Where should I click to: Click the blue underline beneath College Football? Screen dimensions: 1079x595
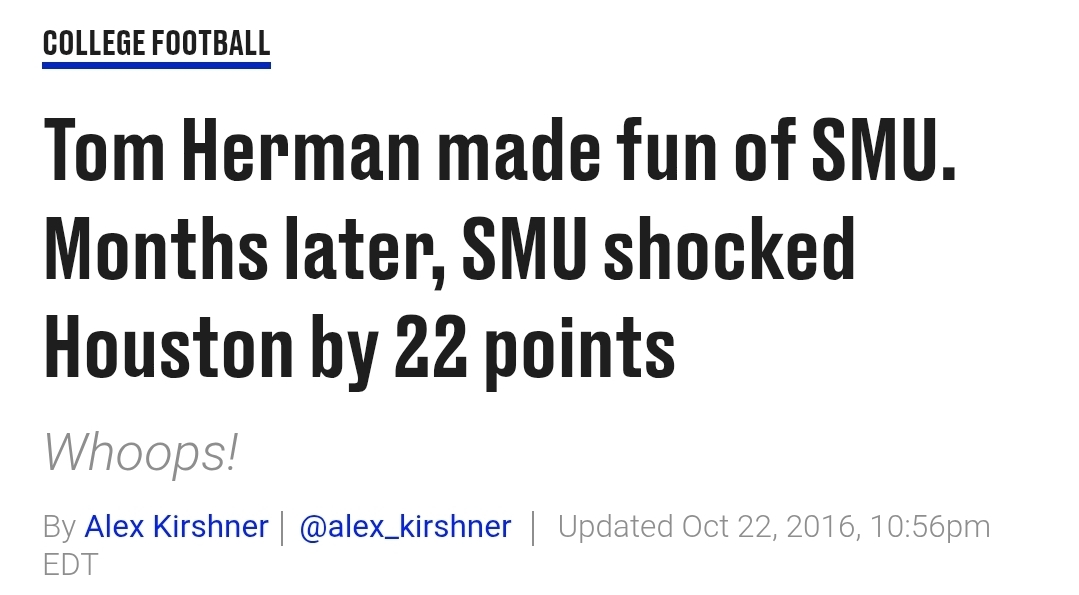click(x=156, y=65)
